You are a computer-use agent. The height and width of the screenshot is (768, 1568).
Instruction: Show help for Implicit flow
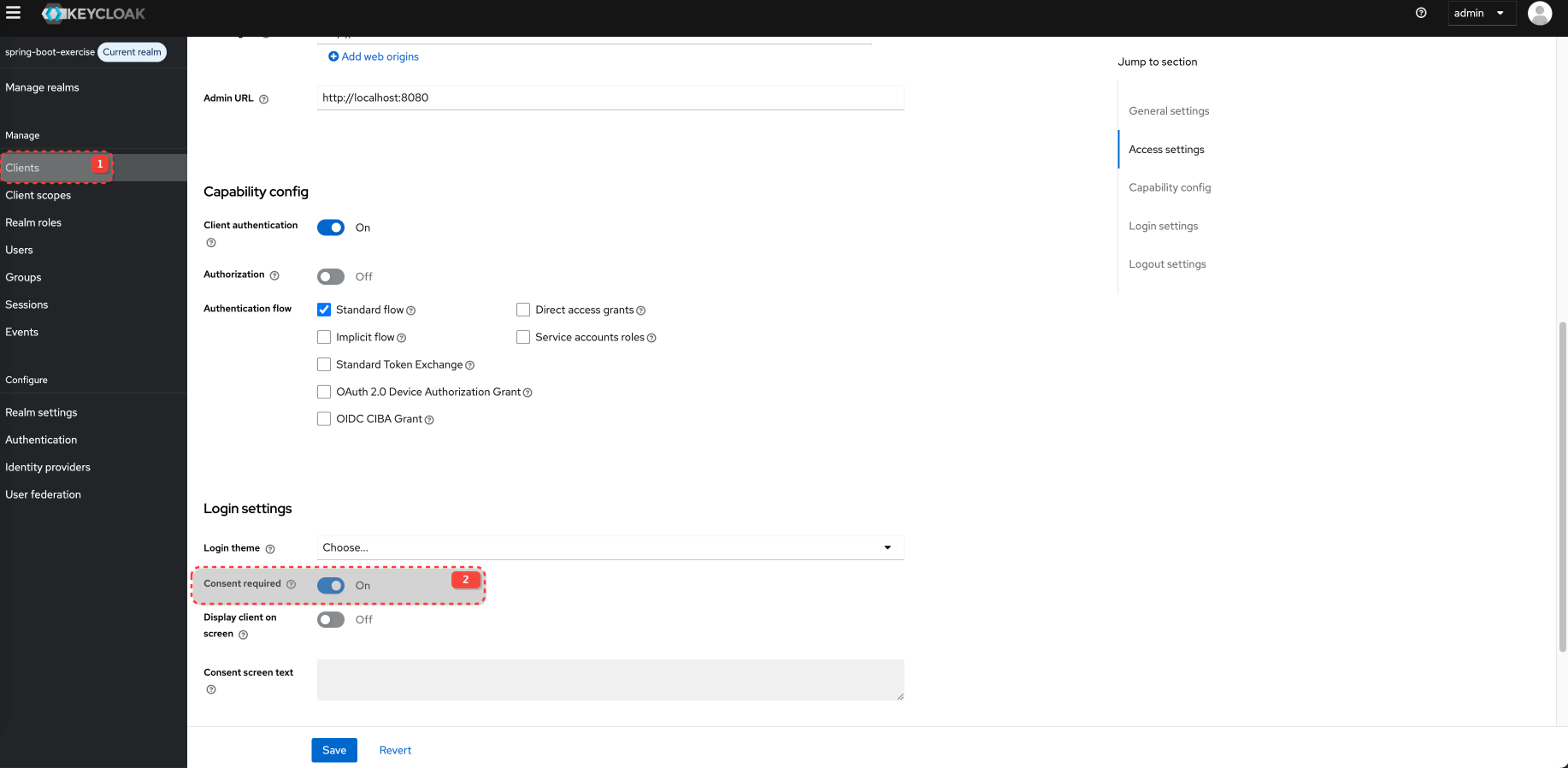pos(402,338)
